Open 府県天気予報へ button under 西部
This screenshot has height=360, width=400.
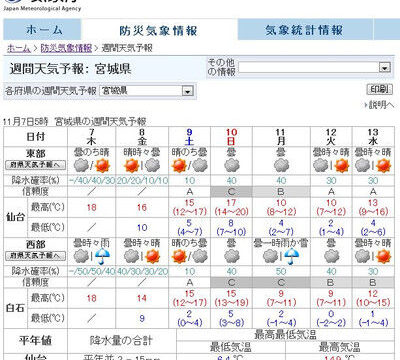(36, 256)
